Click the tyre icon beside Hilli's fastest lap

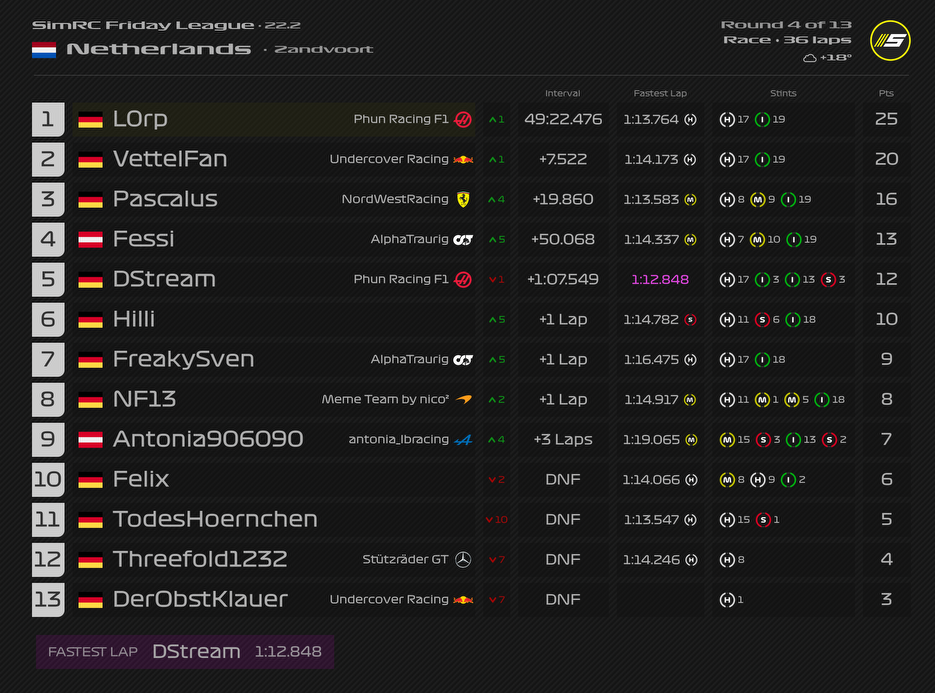click(x=690, y=319)
